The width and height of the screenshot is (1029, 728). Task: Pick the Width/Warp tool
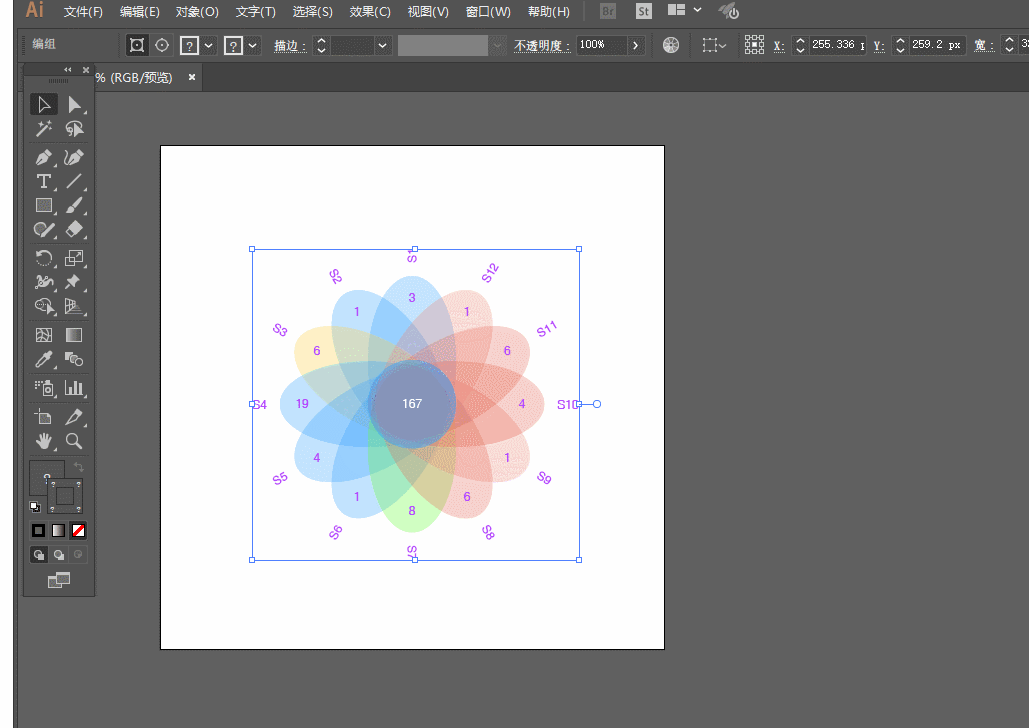tap(44, 282)
